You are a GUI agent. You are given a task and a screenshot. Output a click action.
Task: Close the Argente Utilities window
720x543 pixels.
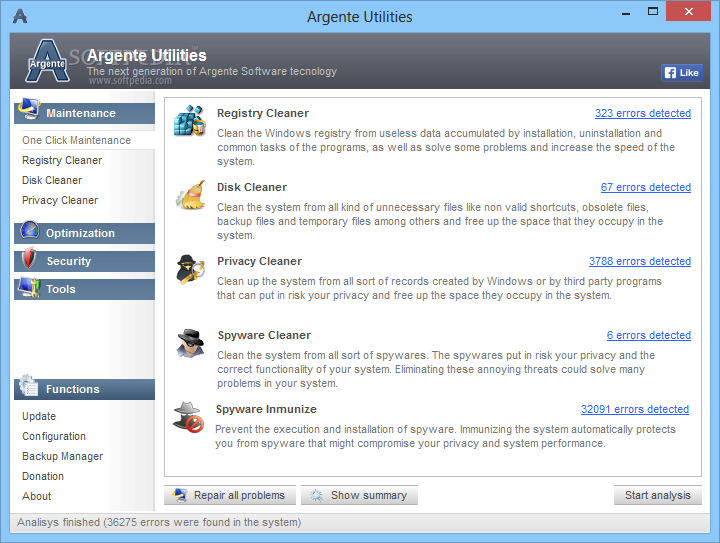tap(688, 11)
